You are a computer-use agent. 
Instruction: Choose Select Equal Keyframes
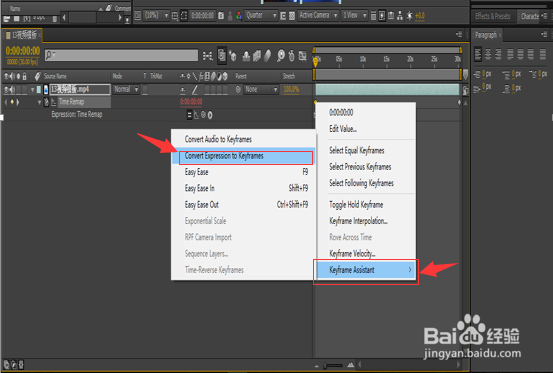coord(366,151)
